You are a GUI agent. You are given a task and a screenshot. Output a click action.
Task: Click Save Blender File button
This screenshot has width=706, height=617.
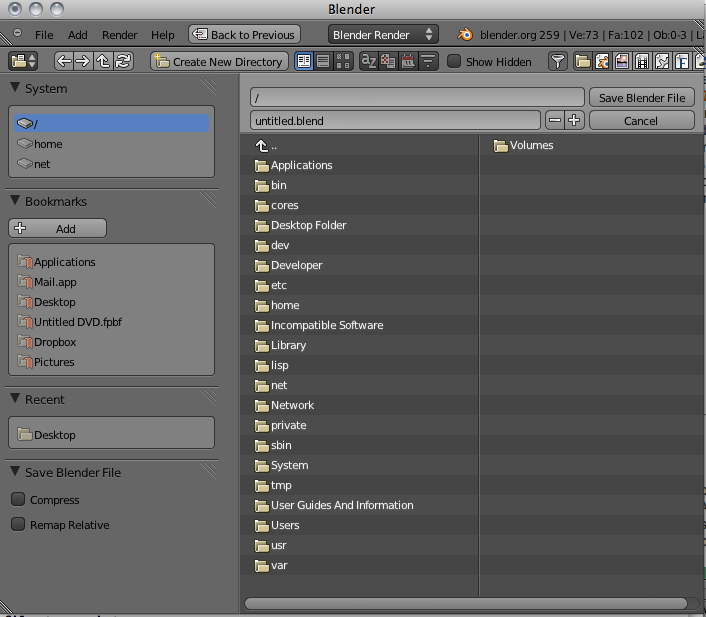(642, 97)
